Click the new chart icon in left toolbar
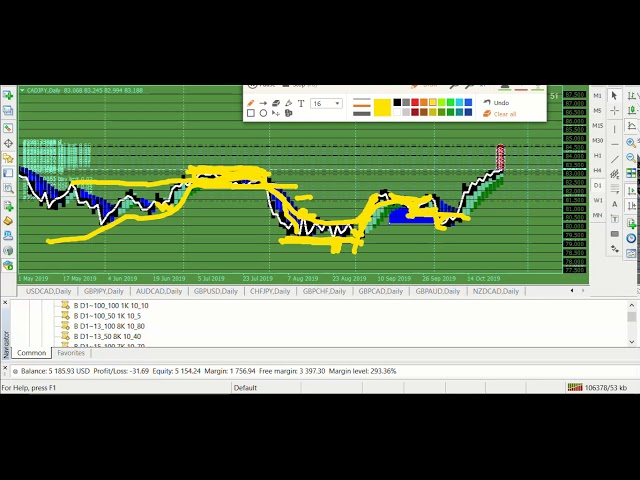640x480 pixels. [8, 95]
